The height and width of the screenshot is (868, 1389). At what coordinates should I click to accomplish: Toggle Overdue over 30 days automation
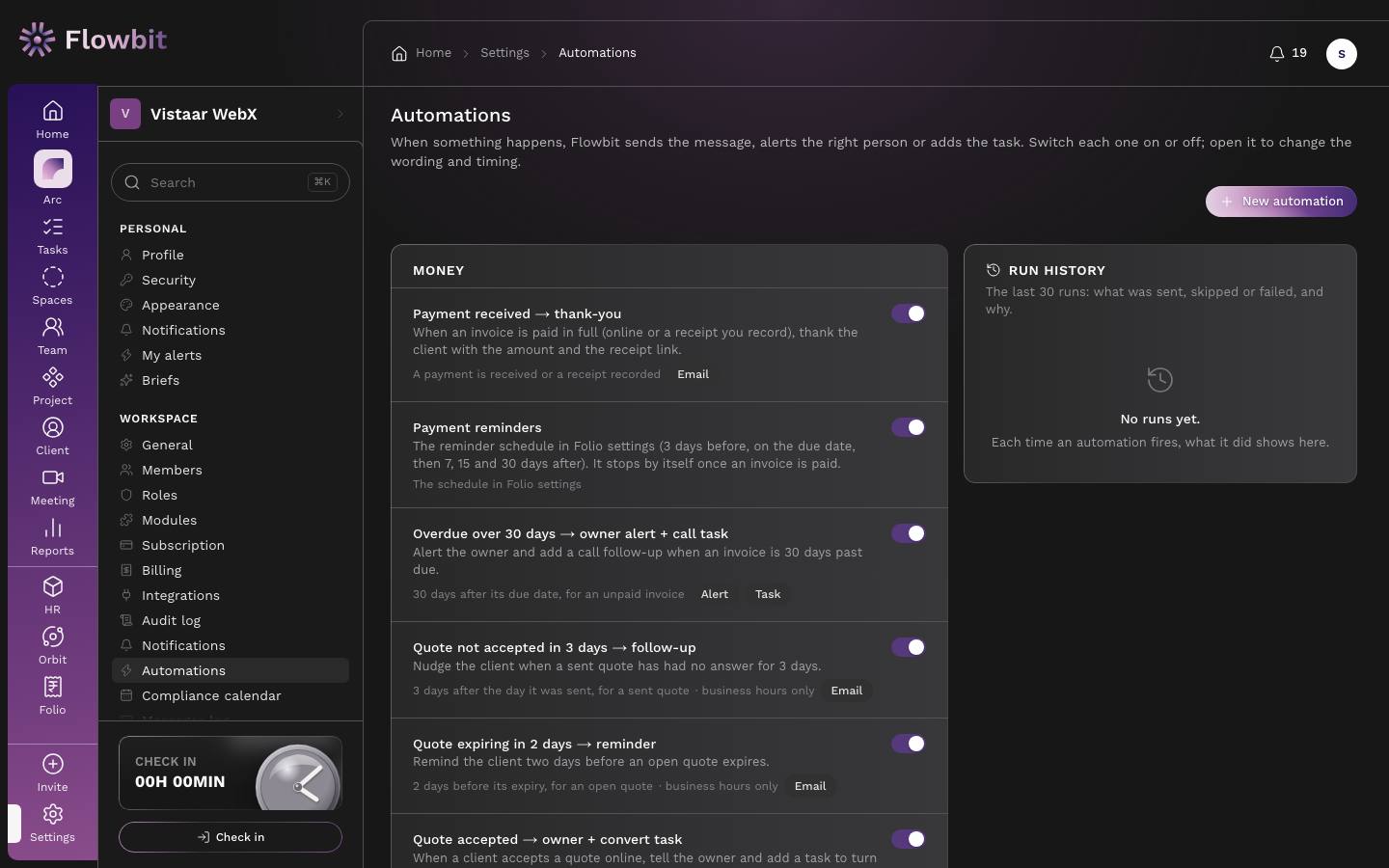(908, 533)
